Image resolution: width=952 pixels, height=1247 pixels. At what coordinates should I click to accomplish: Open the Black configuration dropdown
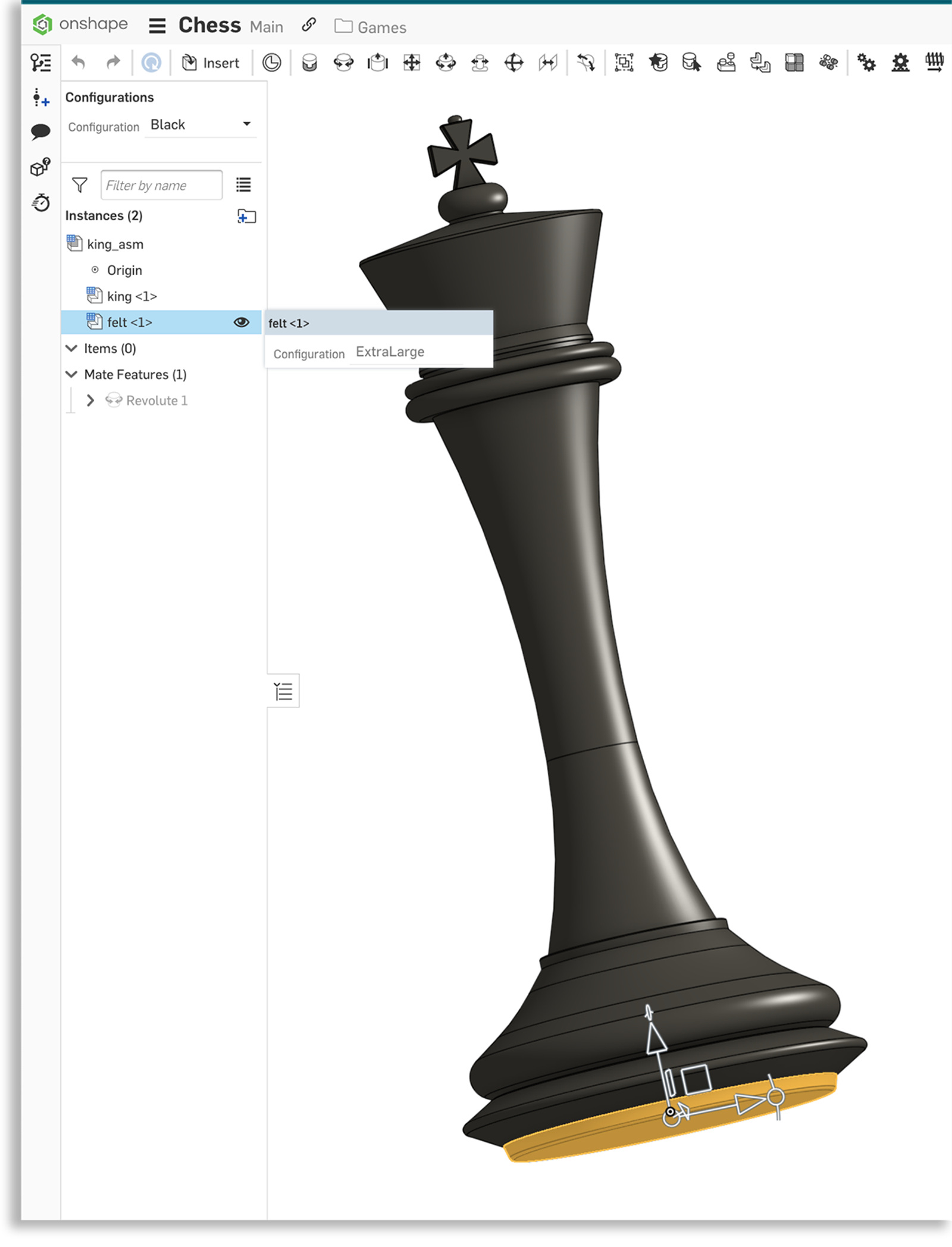point(201,124)
